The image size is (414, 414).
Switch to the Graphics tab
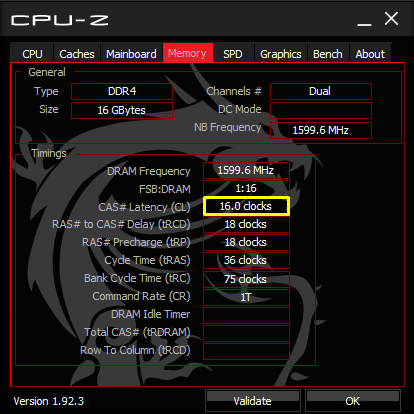(x=281, y=53)
